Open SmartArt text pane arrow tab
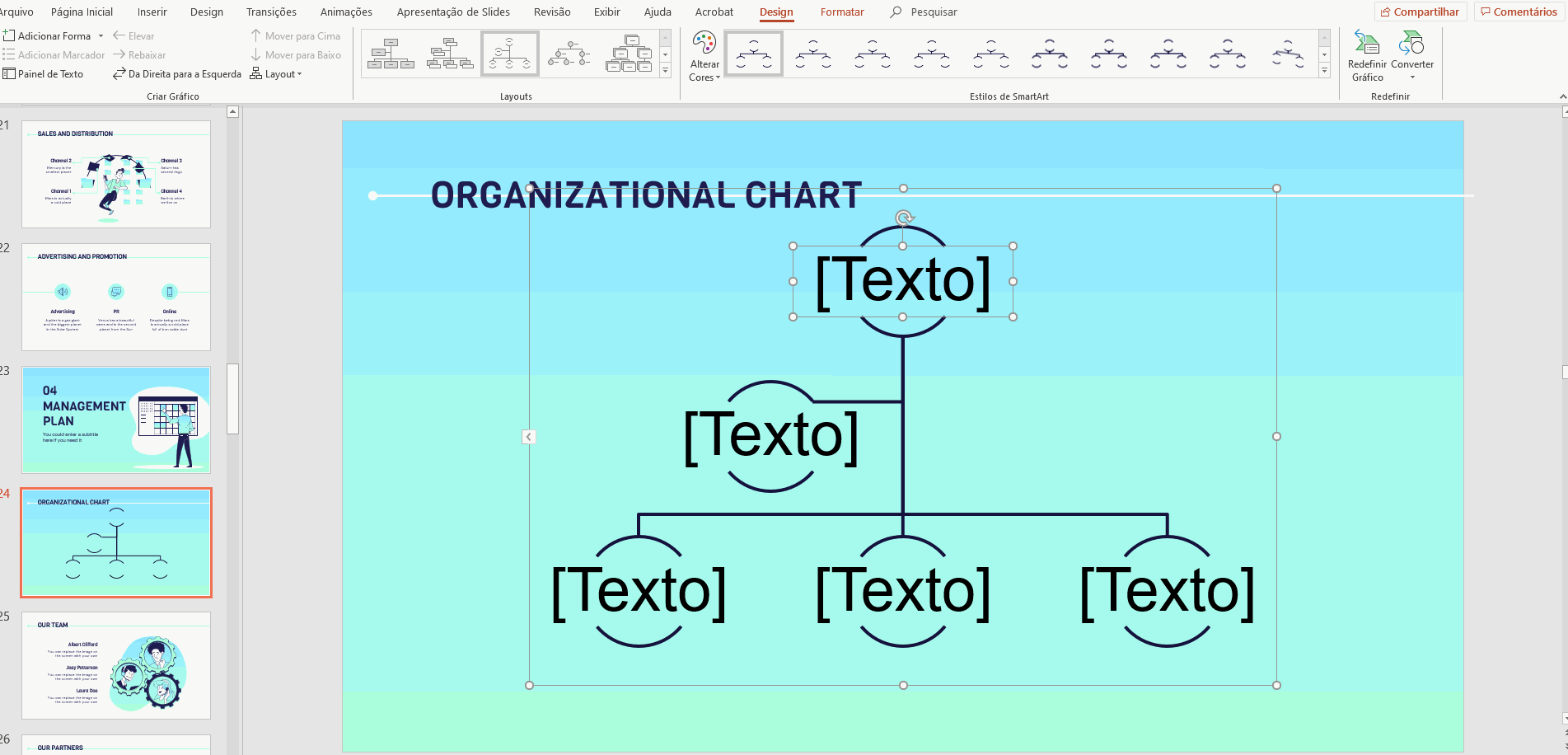 [529, 437]
